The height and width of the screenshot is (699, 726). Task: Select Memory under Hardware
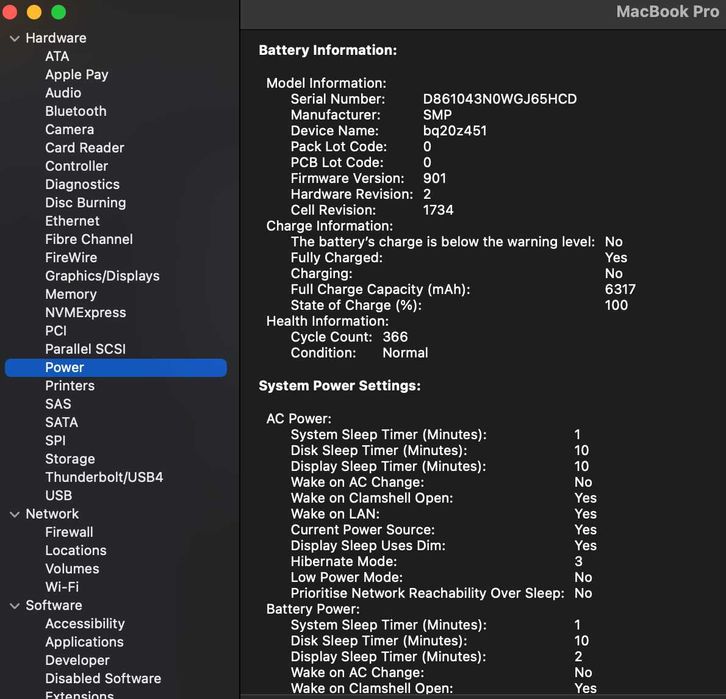click(71, 294)
